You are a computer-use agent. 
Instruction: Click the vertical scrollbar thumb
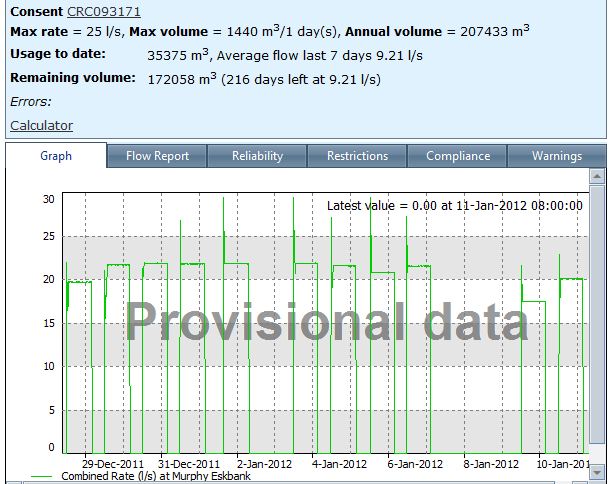tap(597, 314)
